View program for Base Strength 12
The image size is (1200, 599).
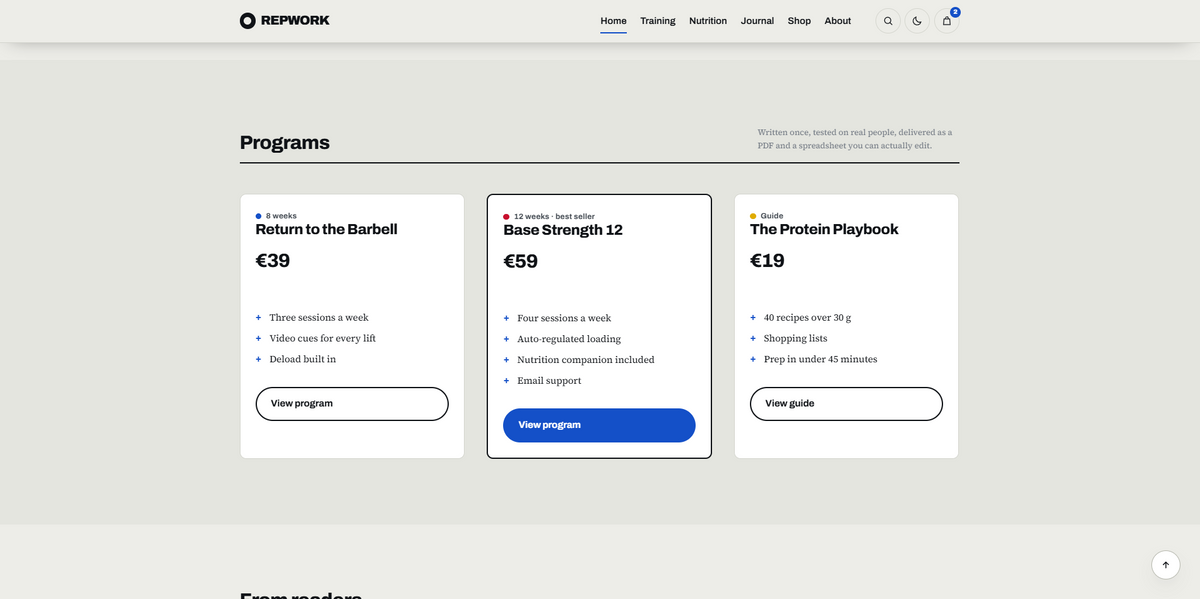pyautogui.click(x=599, y=425)
